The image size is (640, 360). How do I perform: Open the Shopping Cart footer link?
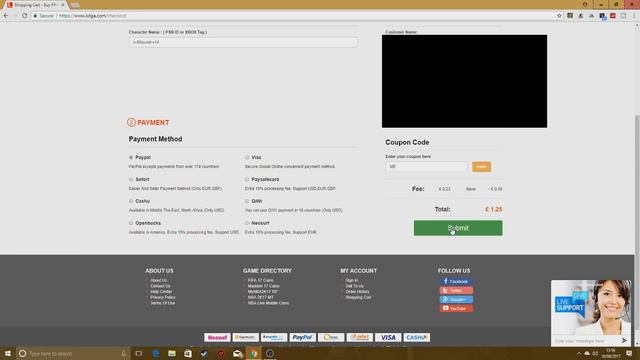(358, 298)
